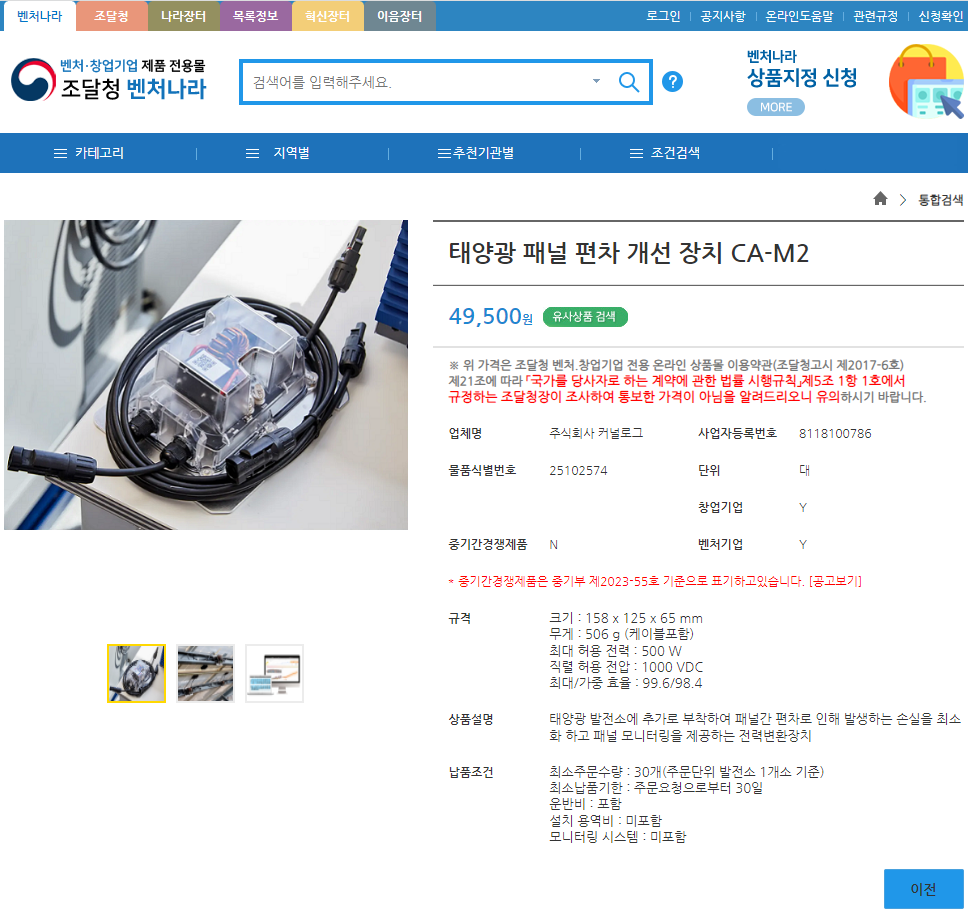Click the breadcrumb chevron before 통합검색
The image size is (968, 917).
(x=903, y=199)
